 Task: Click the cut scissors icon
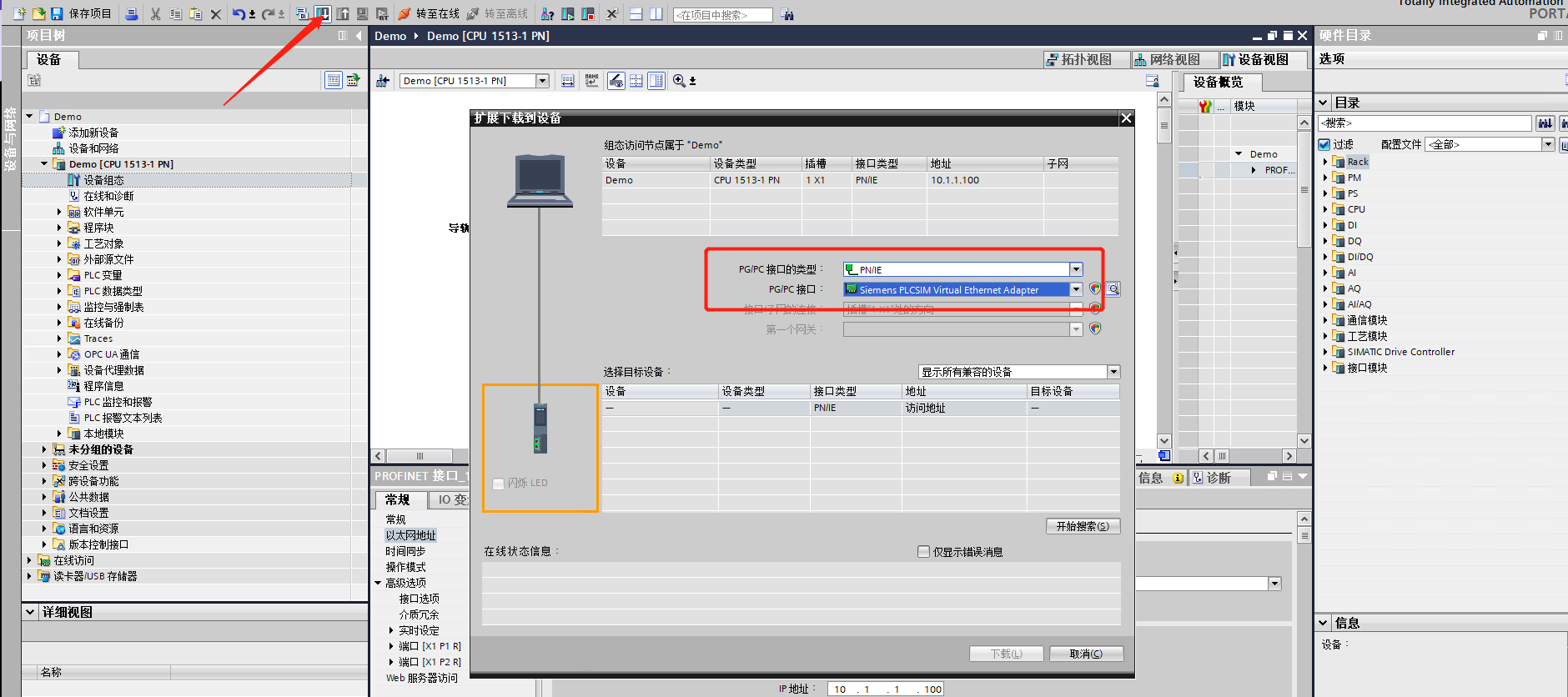(155, 14)
